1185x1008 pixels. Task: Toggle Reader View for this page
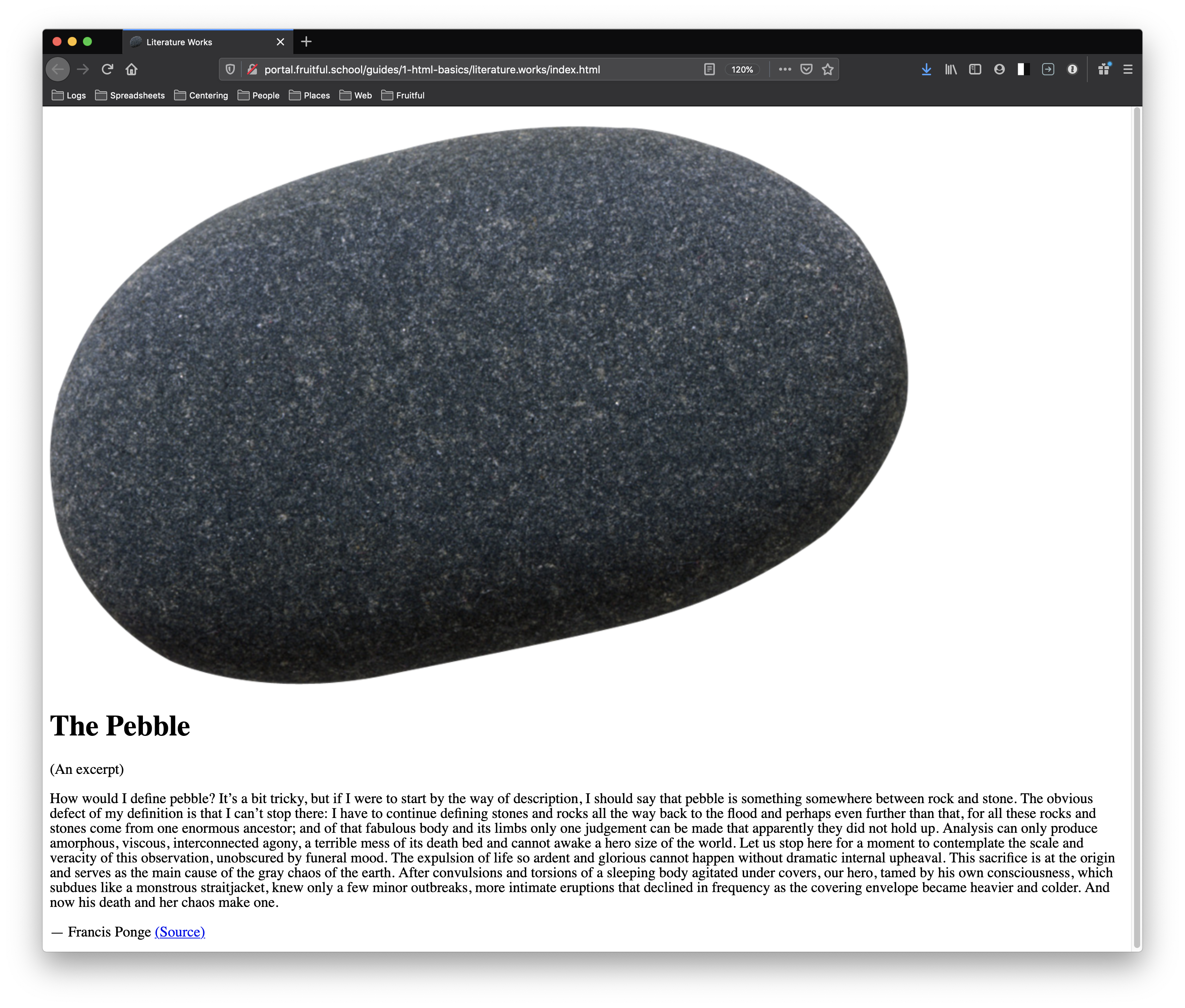pyautogui.click(x=709, y=69)
